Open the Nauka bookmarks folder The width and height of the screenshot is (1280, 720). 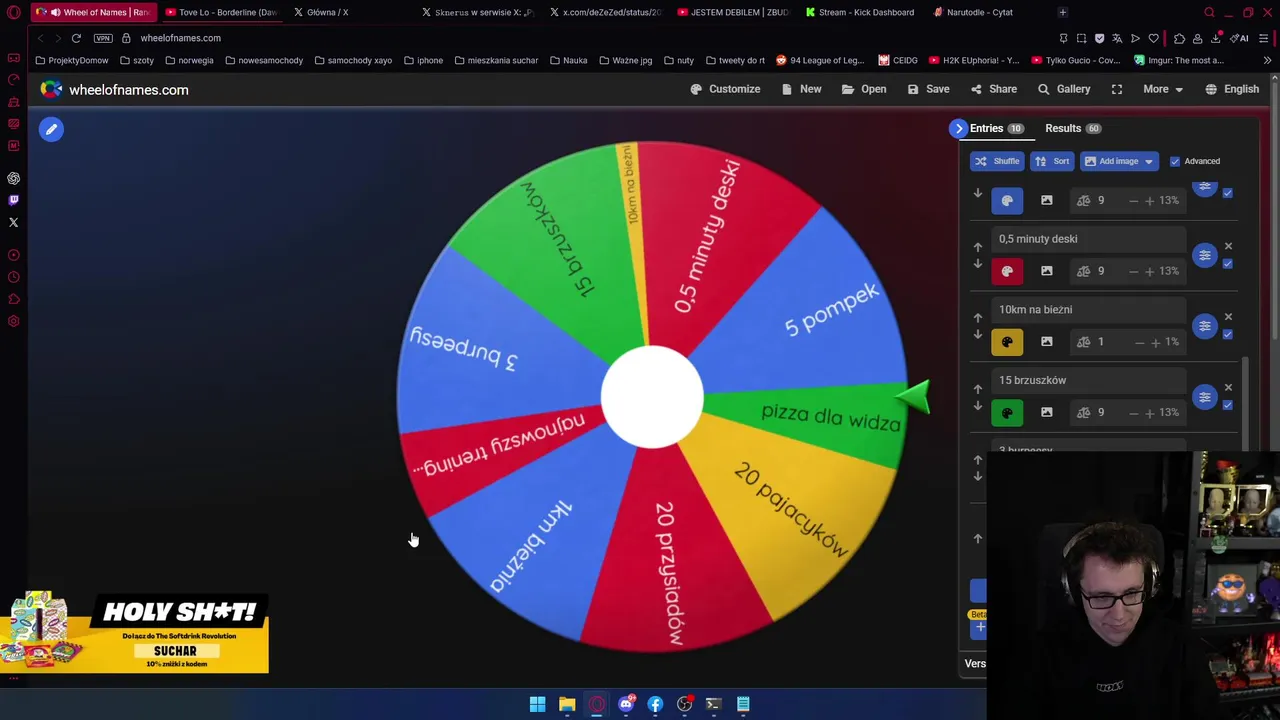point(568,60)
